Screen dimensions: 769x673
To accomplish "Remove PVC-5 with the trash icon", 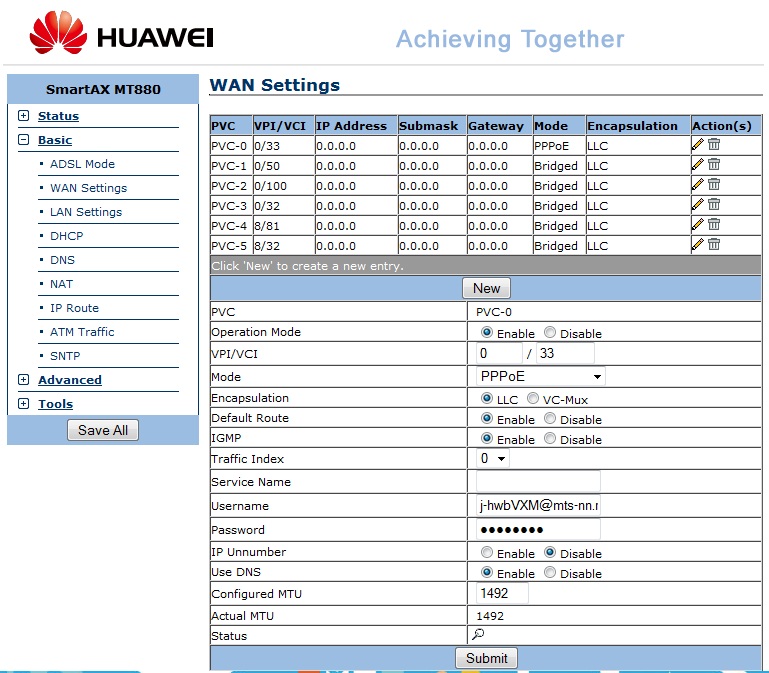I will [714, 244].
